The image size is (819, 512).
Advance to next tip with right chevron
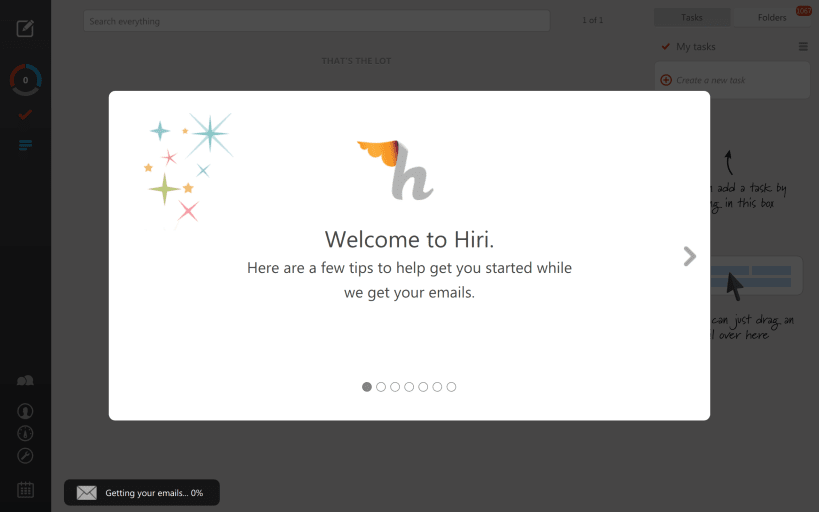[x=689, y=256]
